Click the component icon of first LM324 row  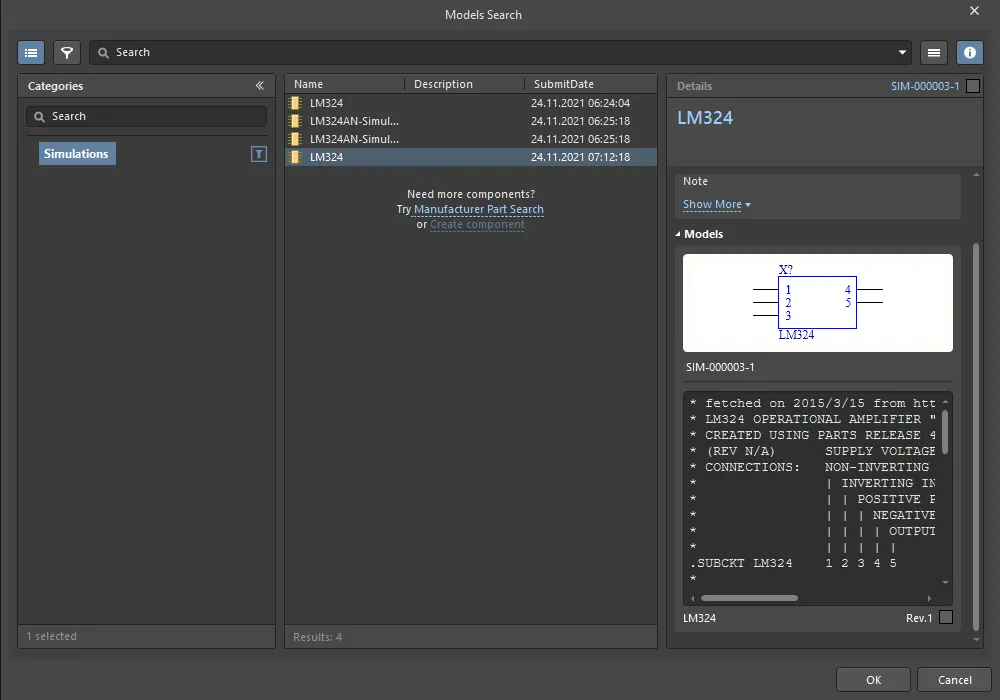pos(295,103)
